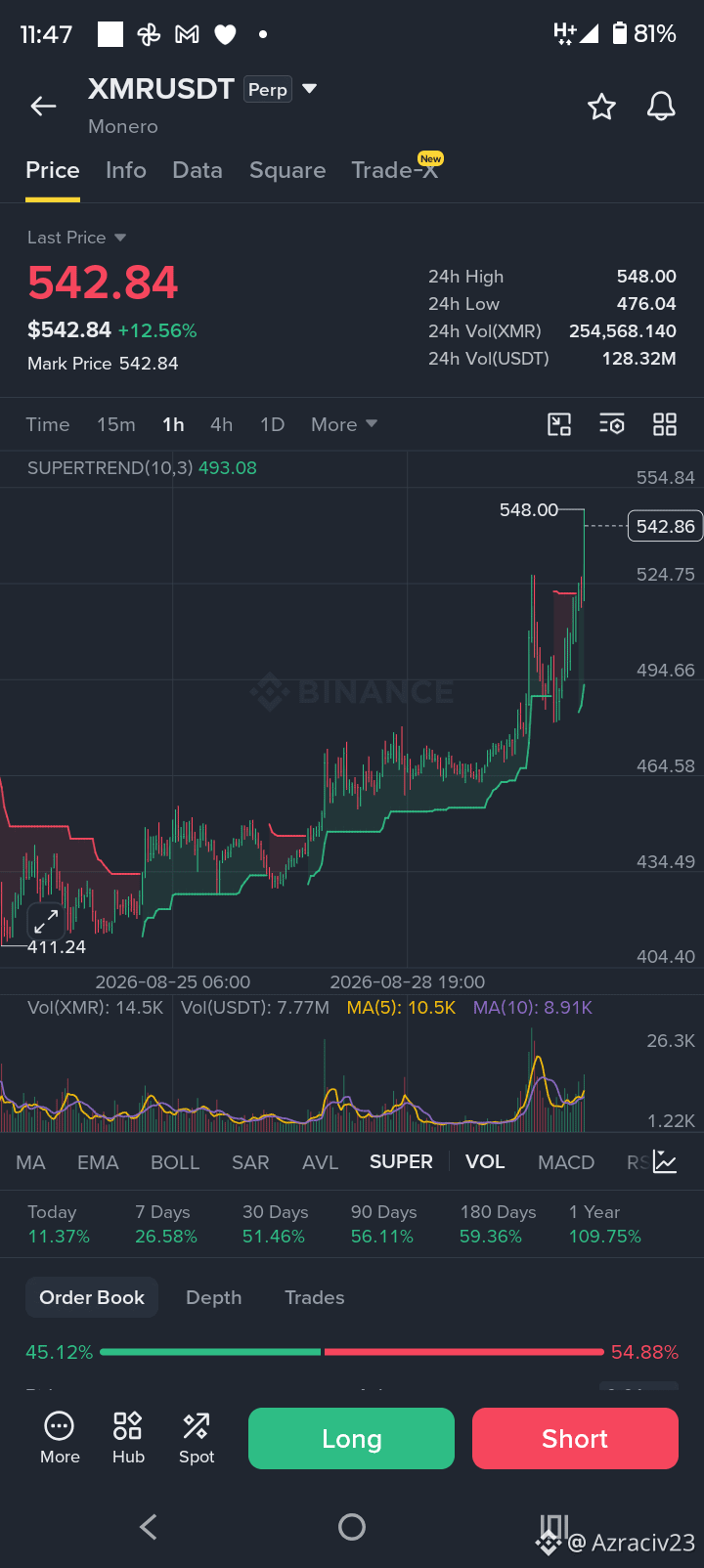
Task: Add XMRUSDT to favorites with star icon
Action: point(601,107)
